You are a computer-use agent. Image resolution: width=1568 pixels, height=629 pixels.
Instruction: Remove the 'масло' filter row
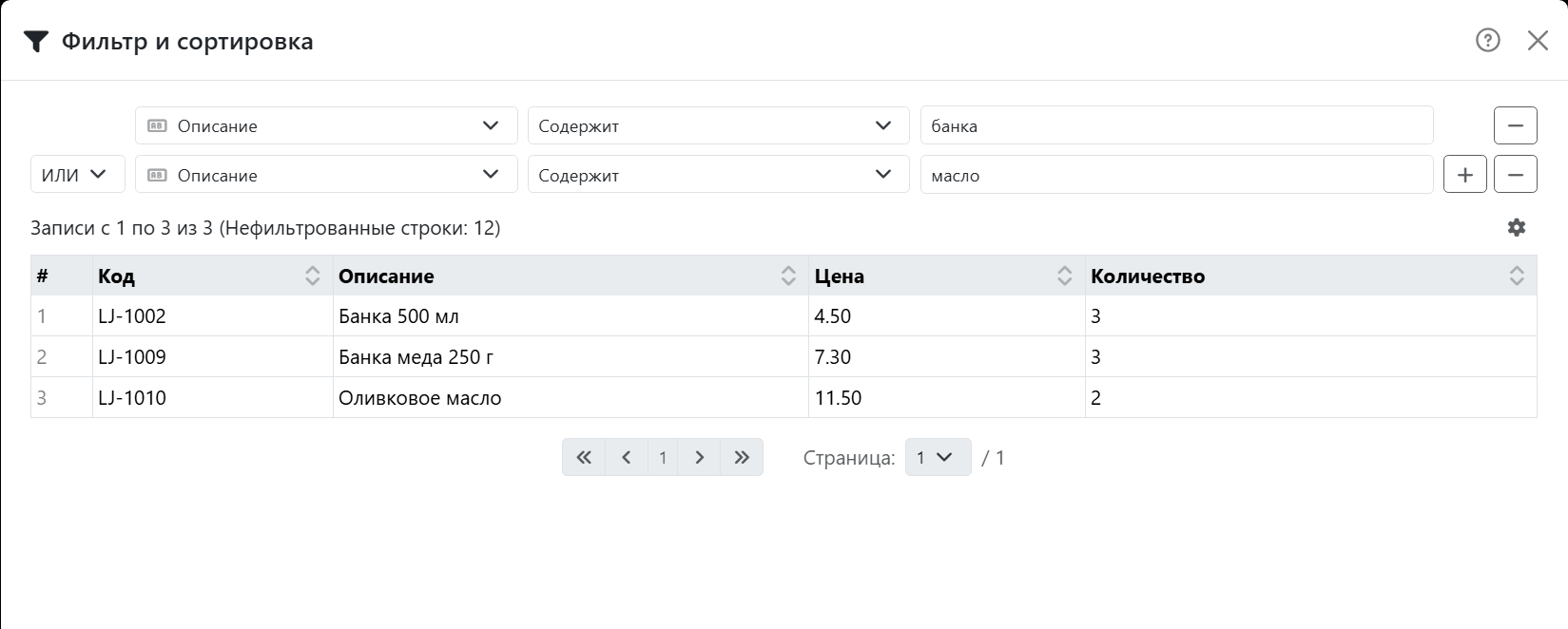(1516, 175)
